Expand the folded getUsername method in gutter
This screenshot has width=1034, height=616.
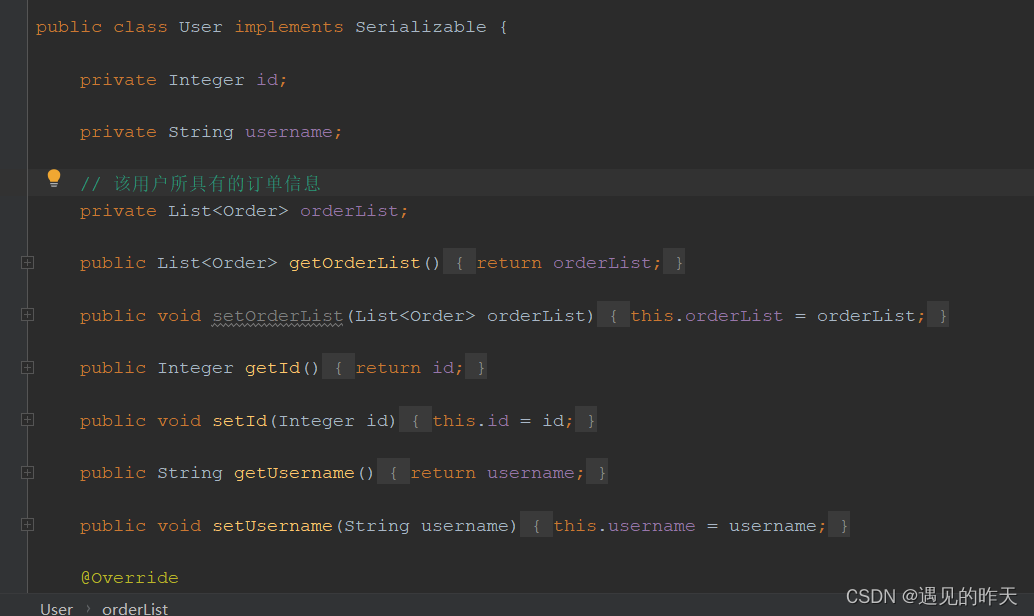click(28, 472)
